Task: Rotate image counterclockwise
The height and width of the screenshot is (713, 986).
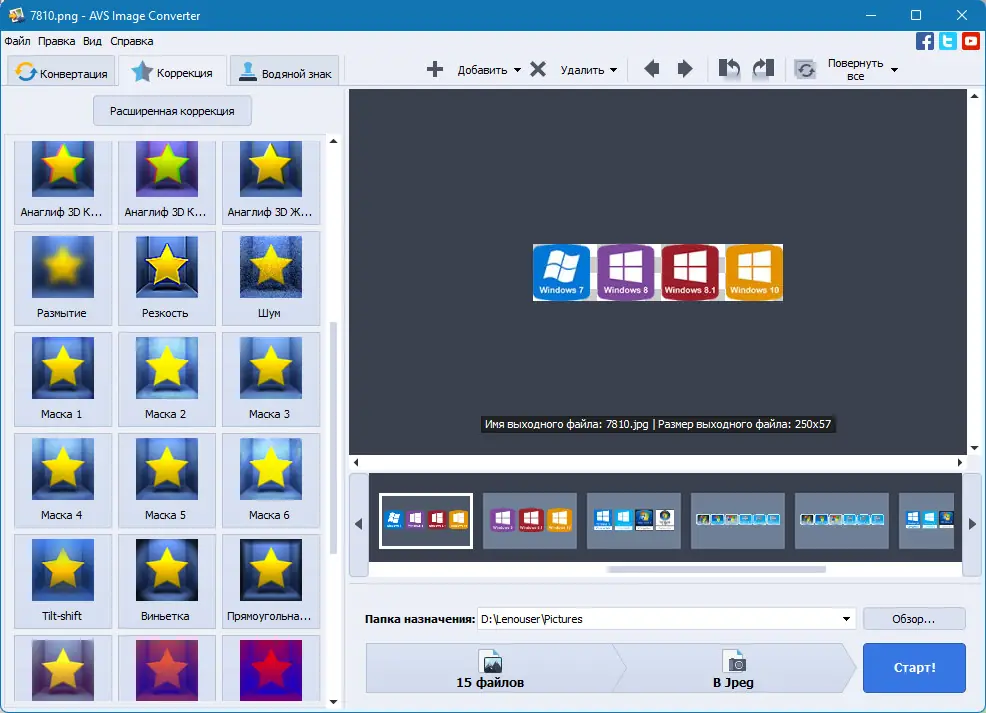Action: click(729, 69)
